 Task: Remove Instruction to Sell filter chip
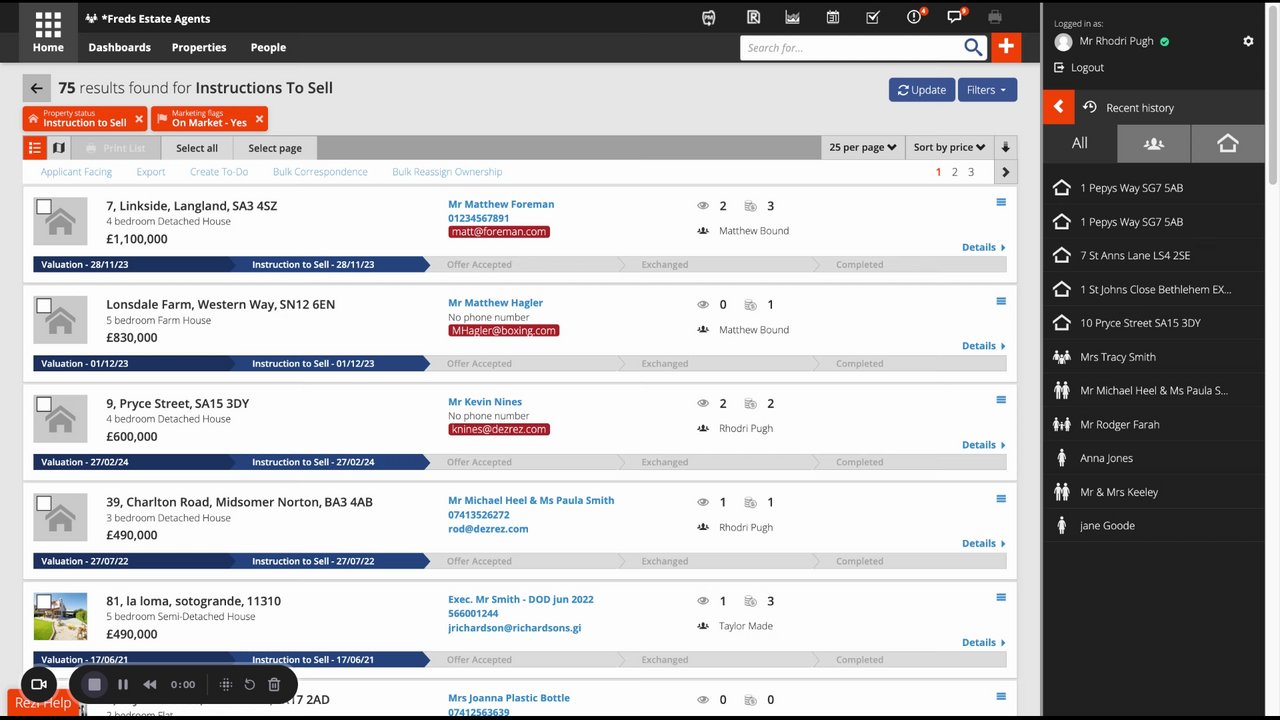click(137, 119)
